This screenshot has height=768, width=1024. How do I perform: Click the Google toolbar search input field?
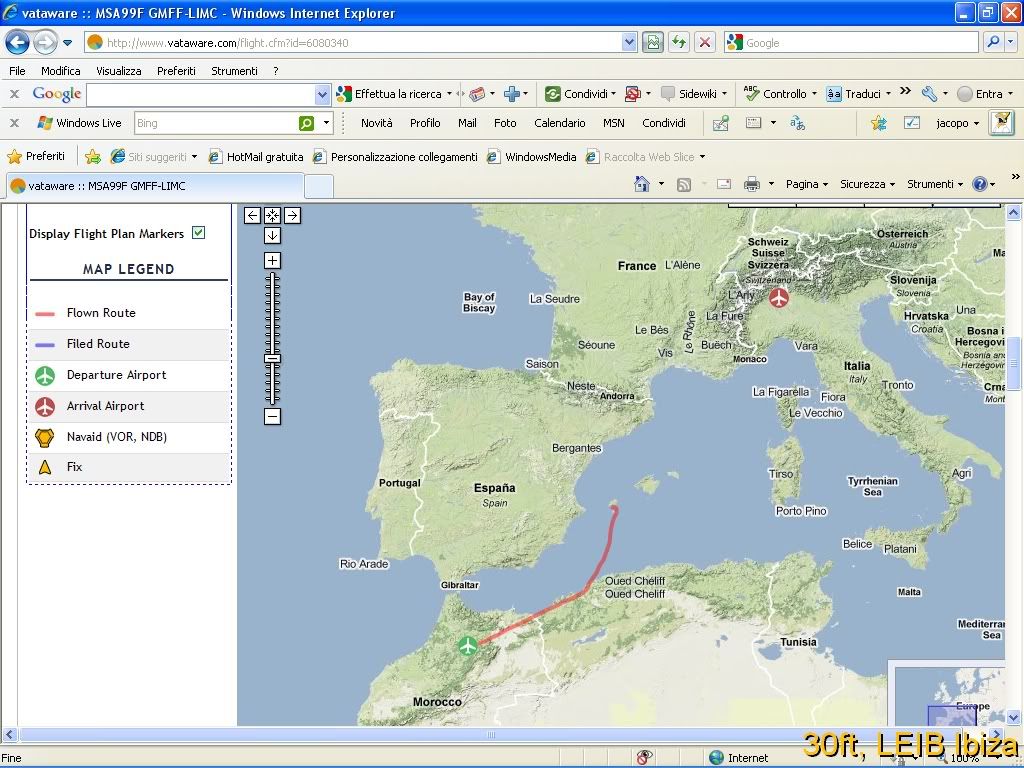(x=201, y=95)
